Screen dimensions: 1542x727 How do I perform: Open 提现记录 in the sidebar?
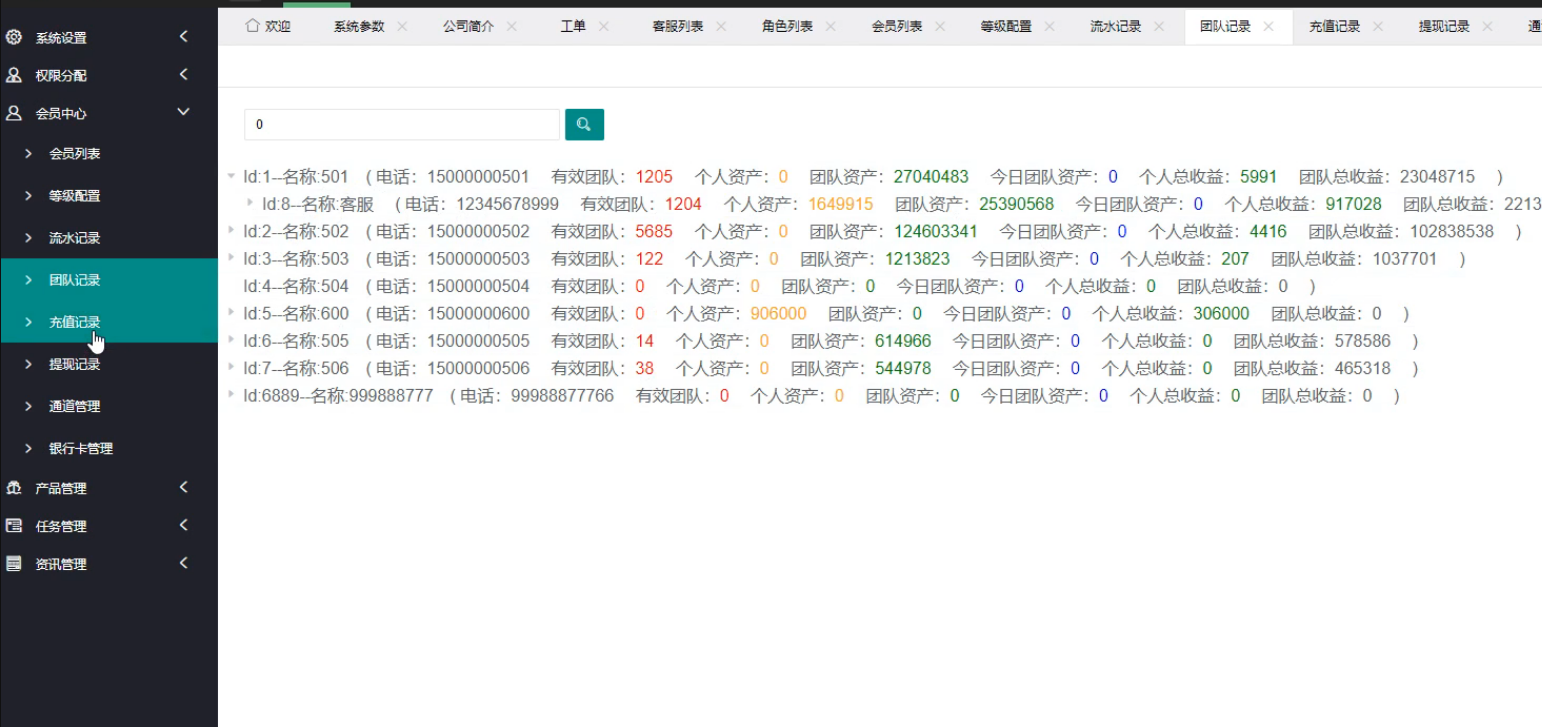75,365
